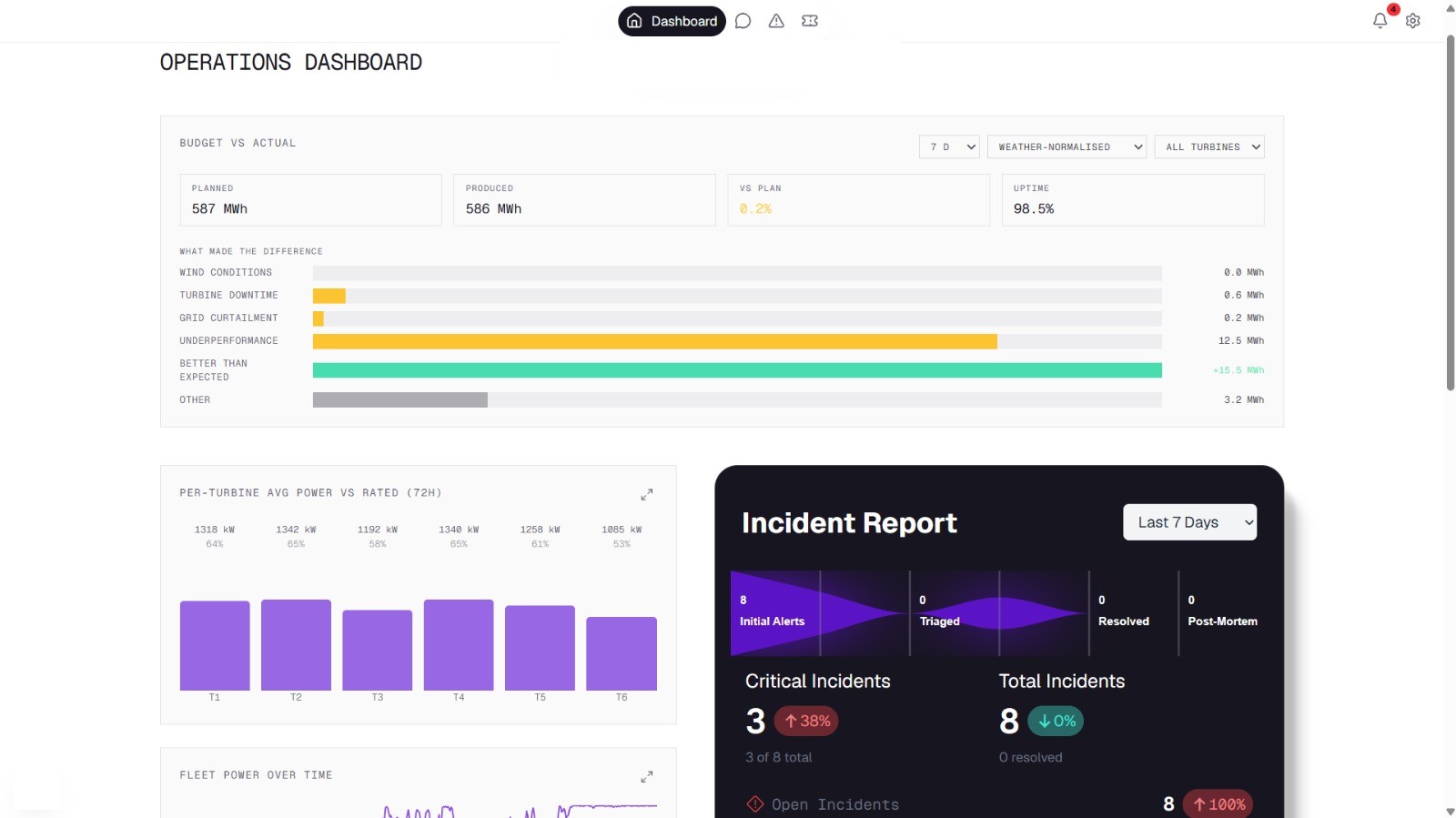This screenshot has width=1456, height=818.
Task: Click the Triaged funnel stage
Action: [x=954, y=612]
